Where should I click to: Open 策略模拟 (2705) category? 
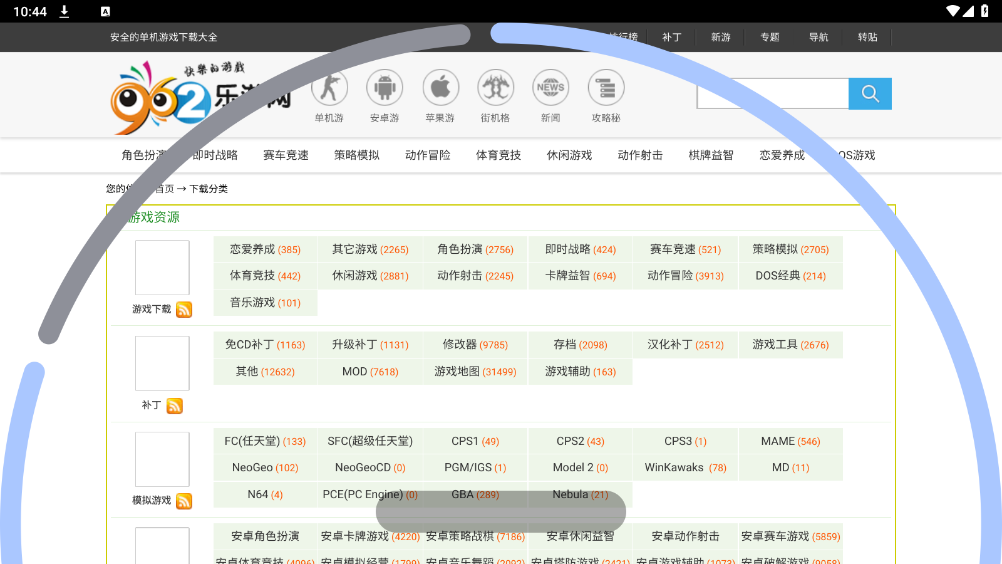[790, 250]
